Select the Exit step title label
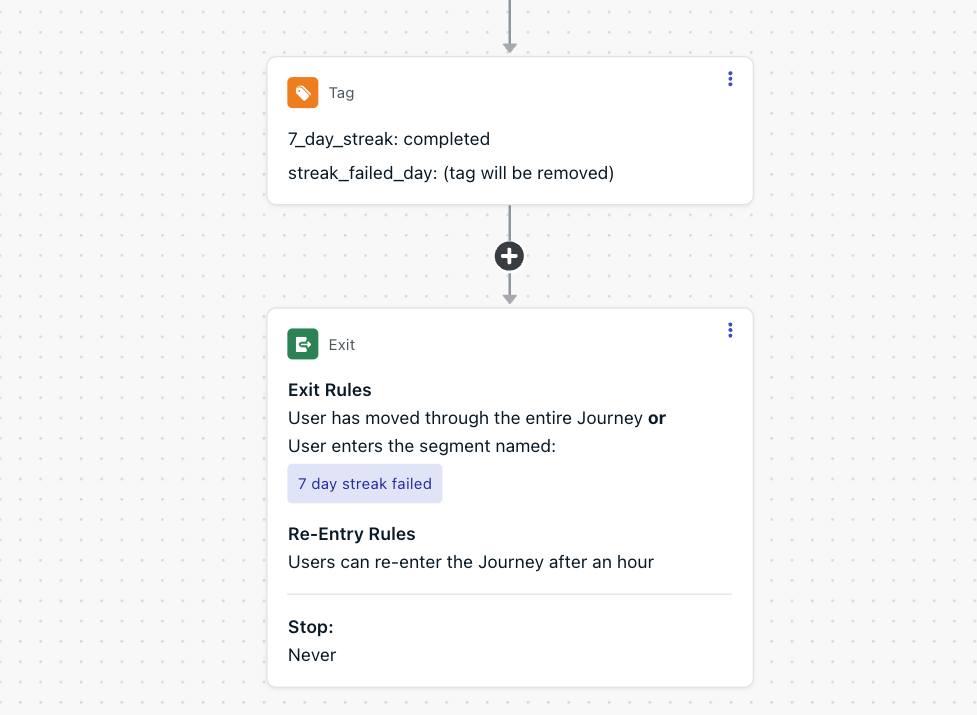Viewport: 977px width, 715px height. point(341,344)
